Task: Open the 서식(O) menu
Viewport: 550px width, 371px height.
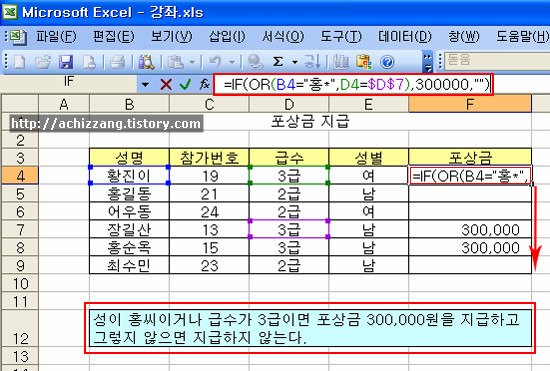Action: 283,36
